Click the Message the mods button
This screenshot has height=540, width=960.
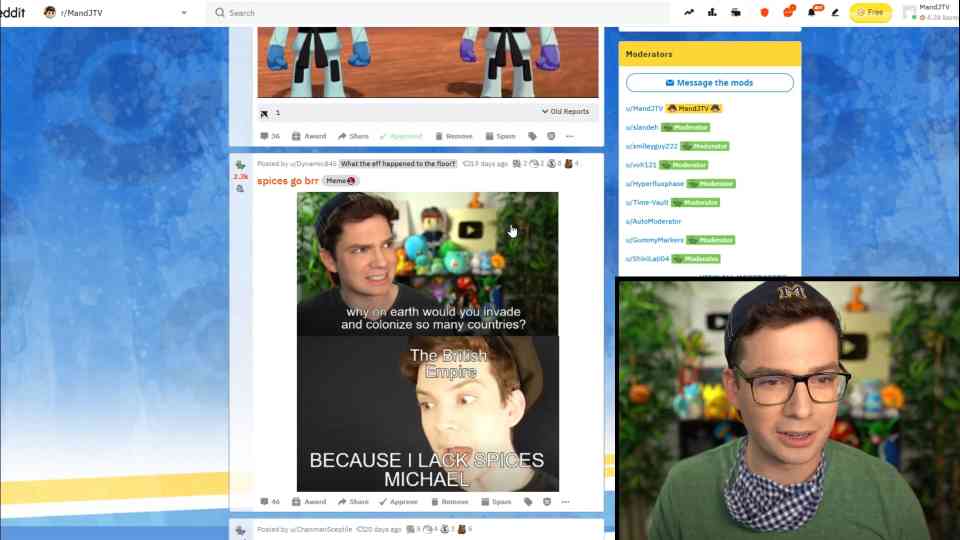coord(709,83)
